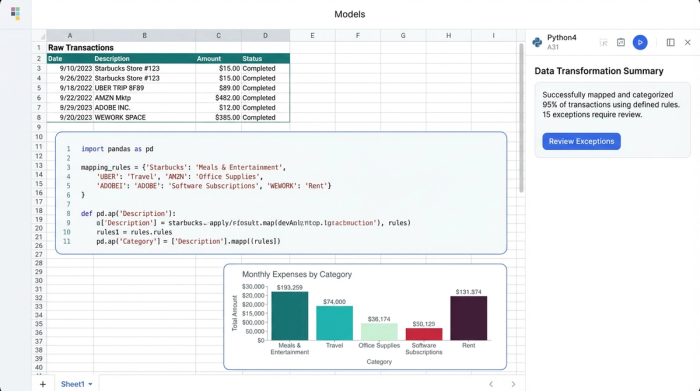The width and height of the screenshot is (700, 391).
Task: Click the '$89.00' amount cell
Action: [218, 88]
